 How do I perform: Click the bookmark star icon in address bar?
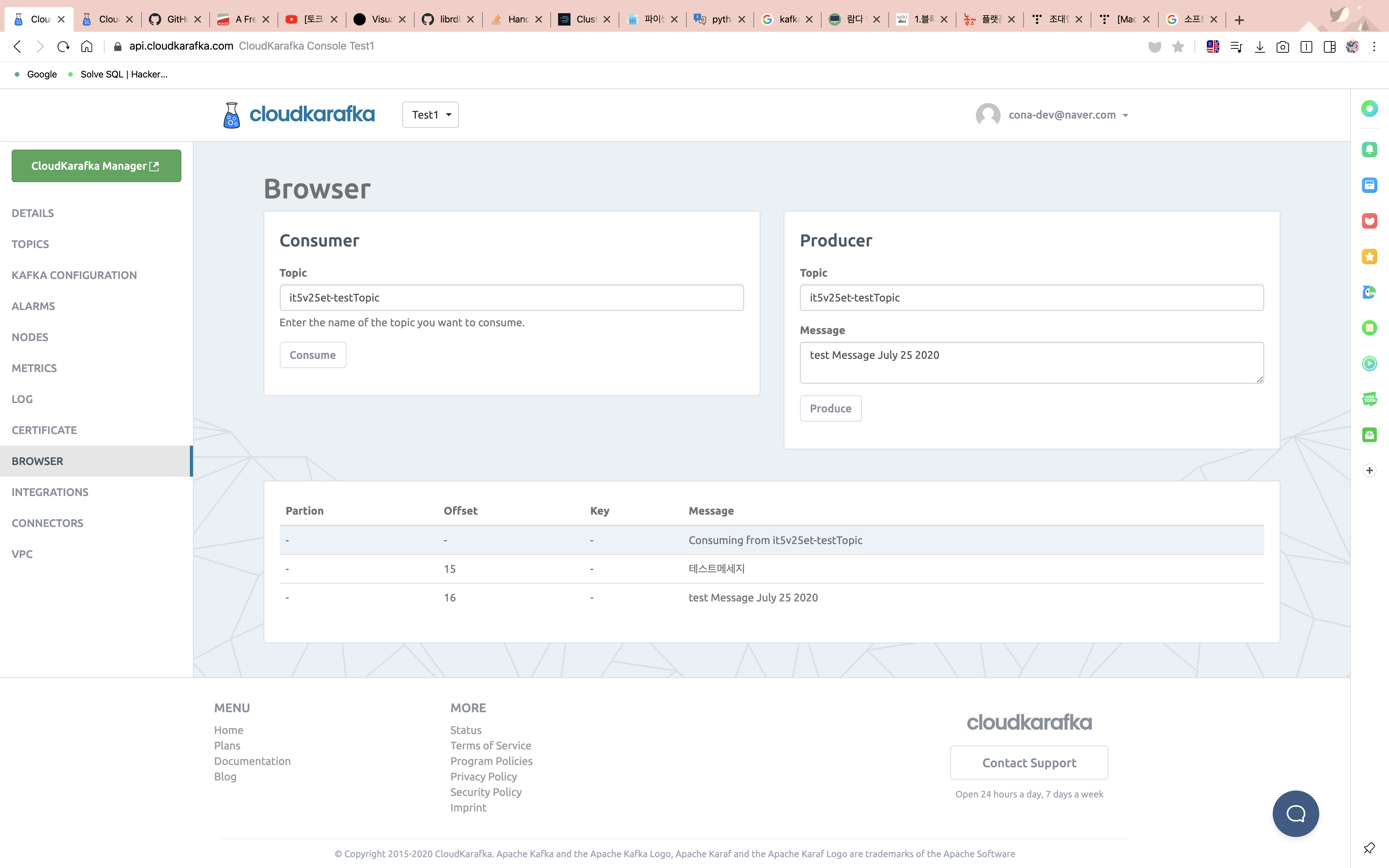pyautogui.click(x=1178, y=46)
